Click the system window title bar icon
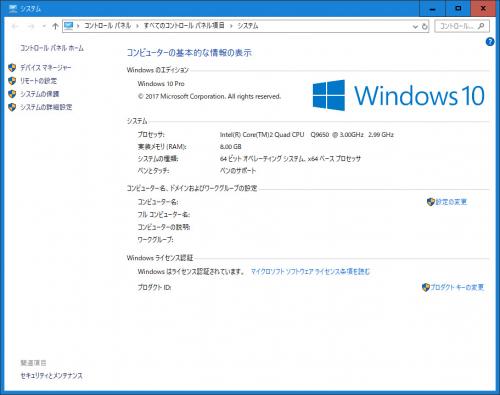The height and width of the screenshot is (395, 500). [13, 8]
